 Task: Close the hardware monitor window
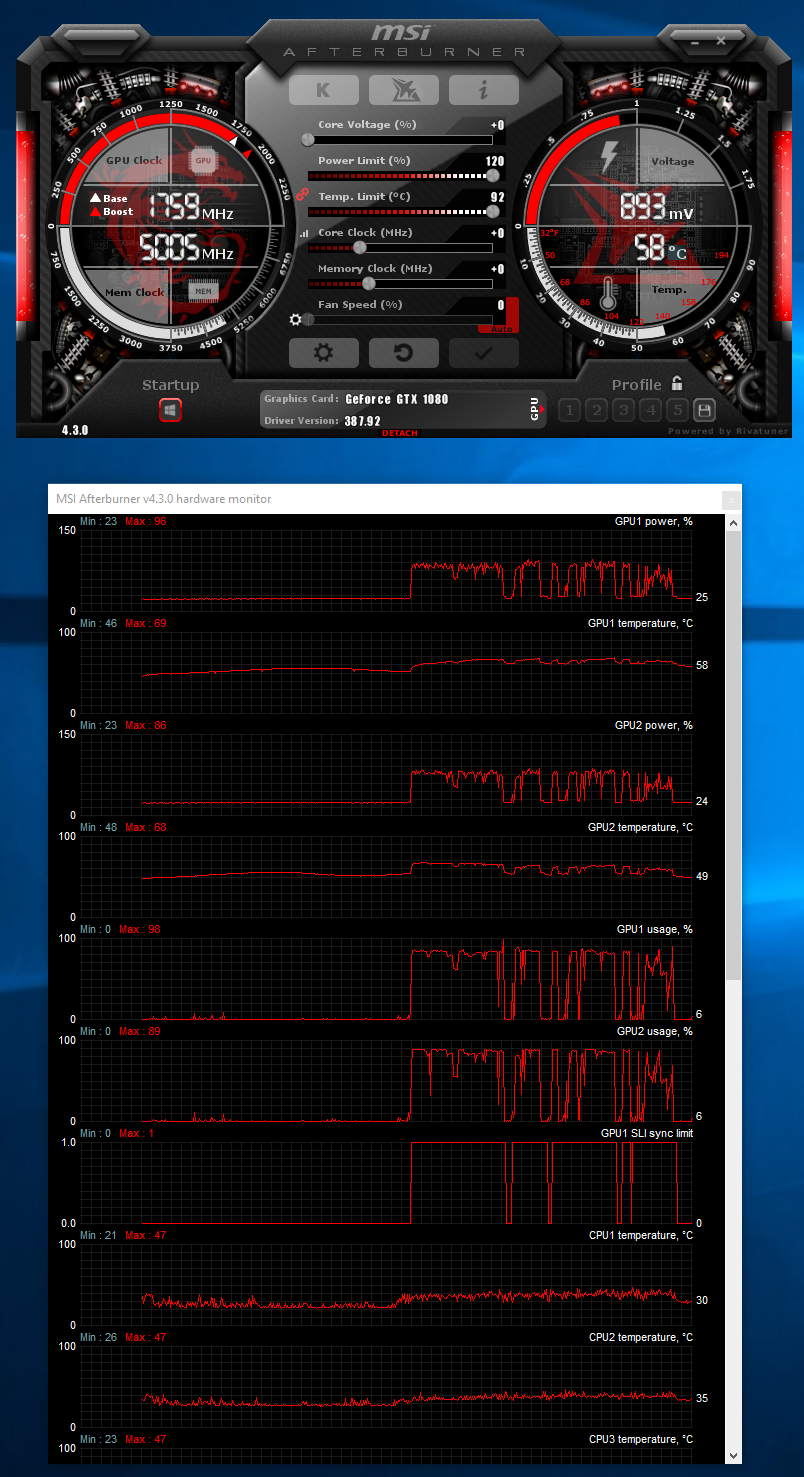tap(732, 498)
